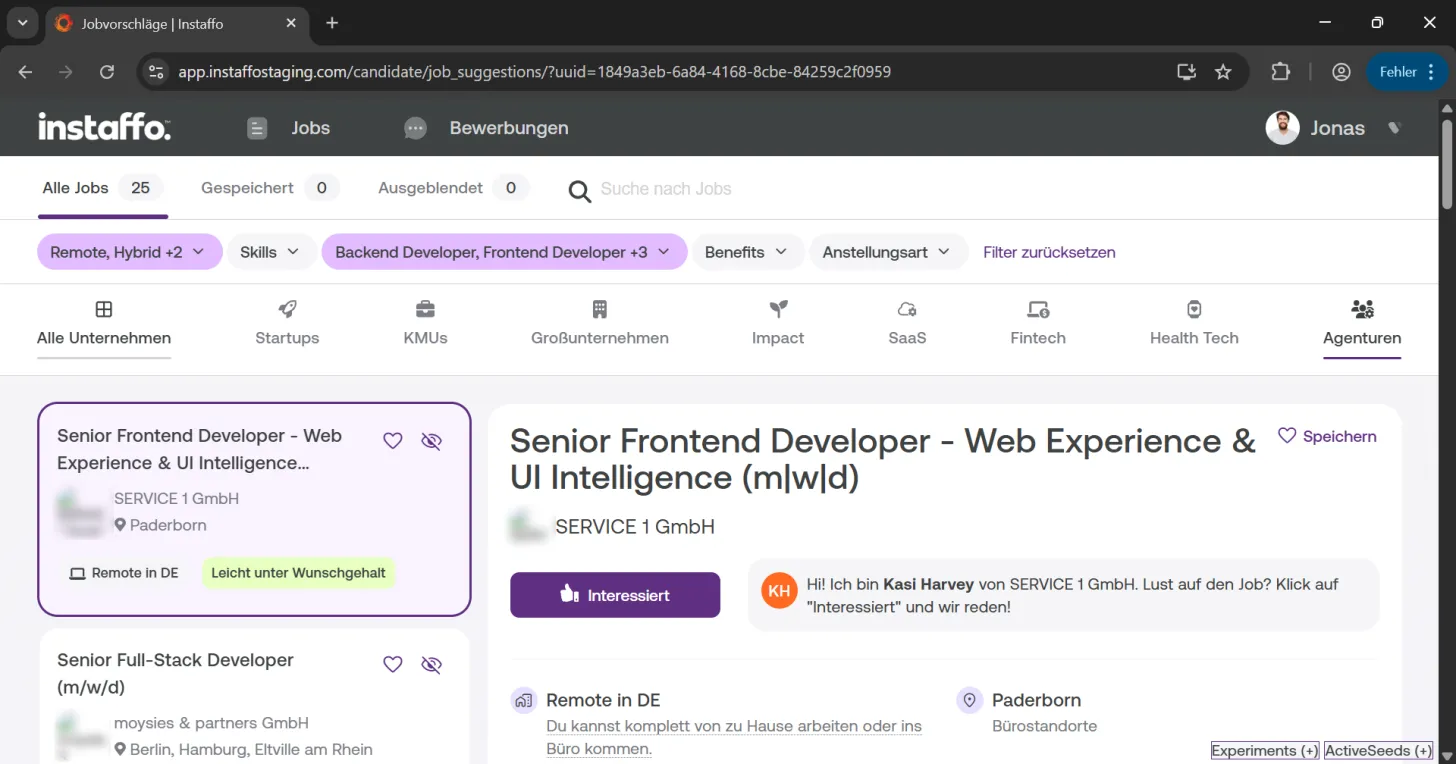The width and height of the screenshot is (1456, 764).
Task: Select the Fintech category
Action: (x=1038, y=324)
